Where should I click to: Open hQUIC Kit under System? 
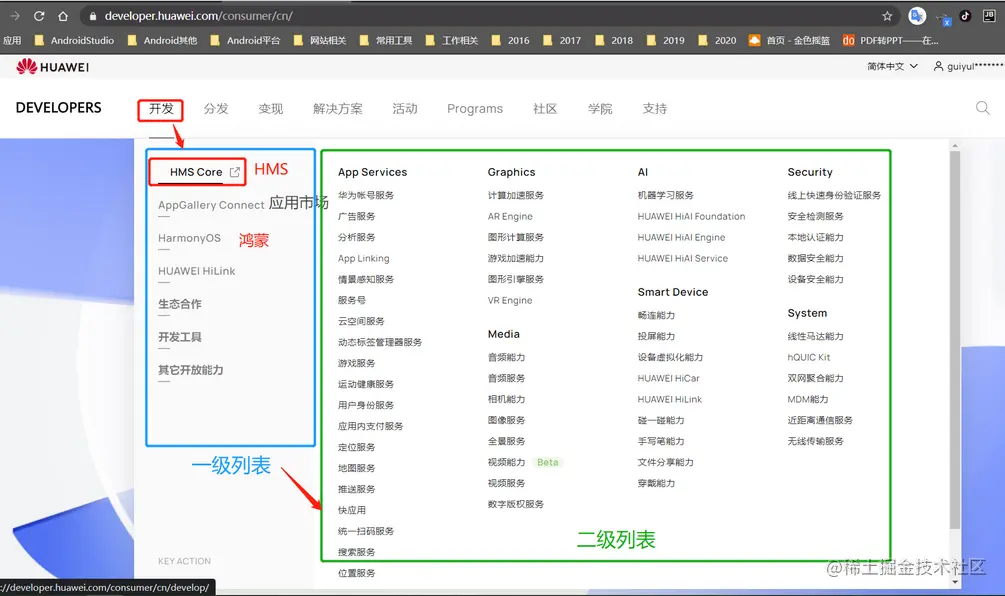(809, 358)
